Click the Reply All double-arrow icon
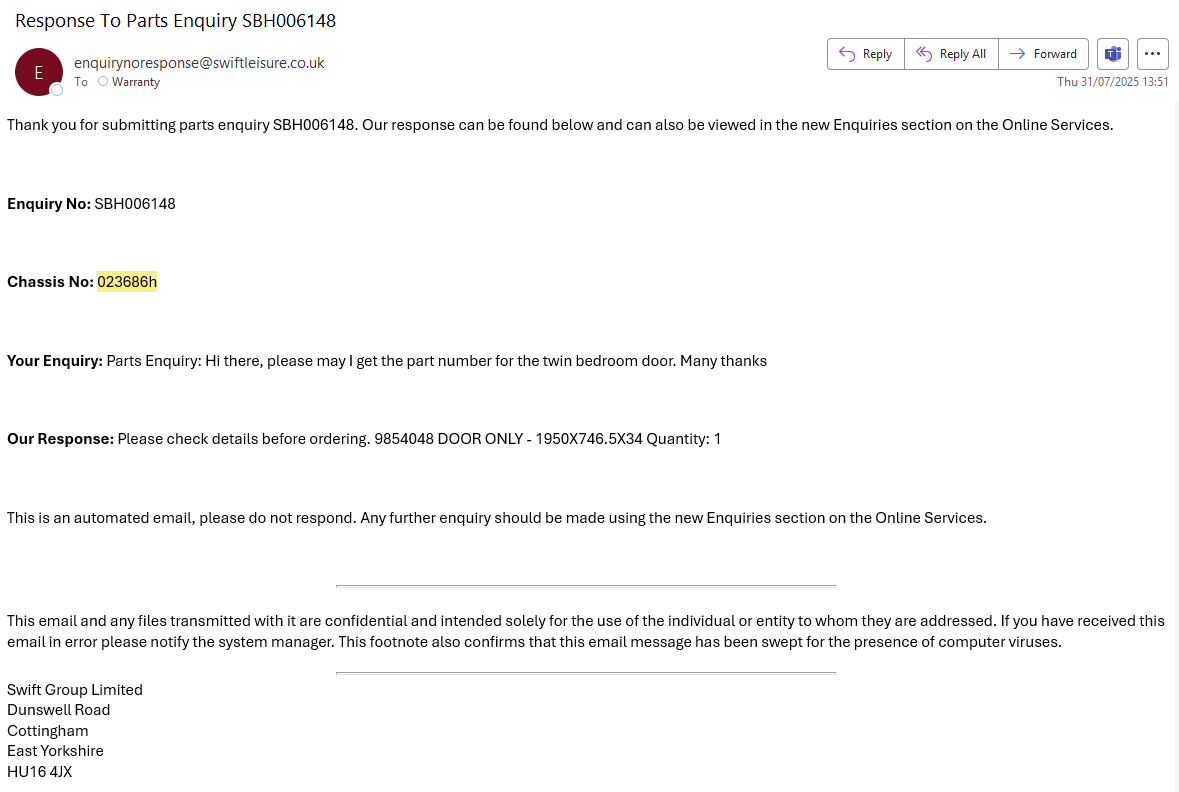Screen dimensions: 1179x792 (x=924, y=54)
